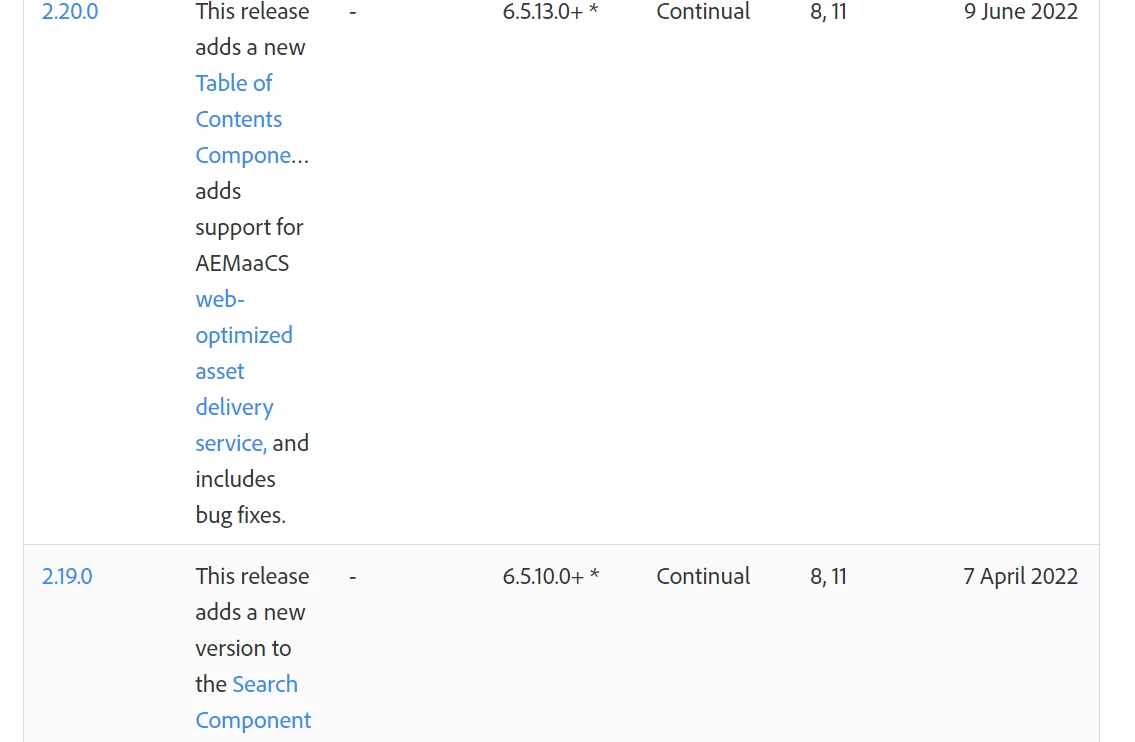Click the dash cell in the 2.19.0 row

[353, 577]
